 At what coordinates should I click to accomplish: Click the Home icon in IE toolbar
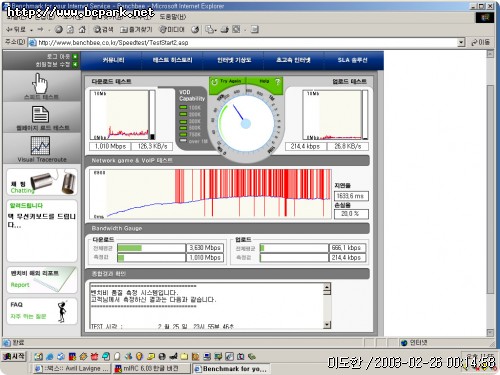point(82,30)
